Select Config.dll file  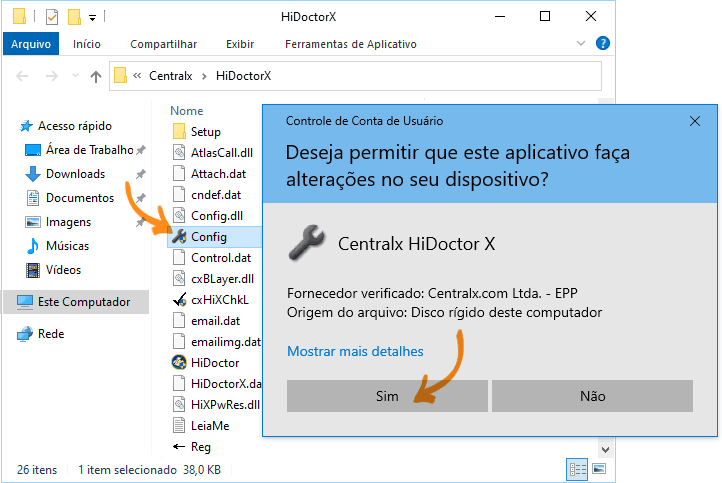point(217,216)
